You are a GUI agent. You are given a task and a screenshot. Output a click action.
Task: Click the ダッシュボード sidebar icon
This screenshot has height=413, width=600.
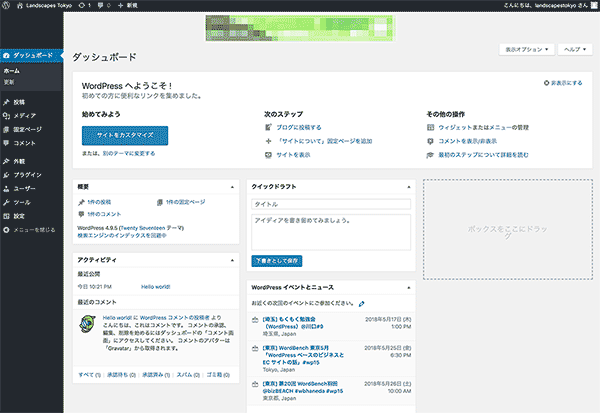coord(6,56)
